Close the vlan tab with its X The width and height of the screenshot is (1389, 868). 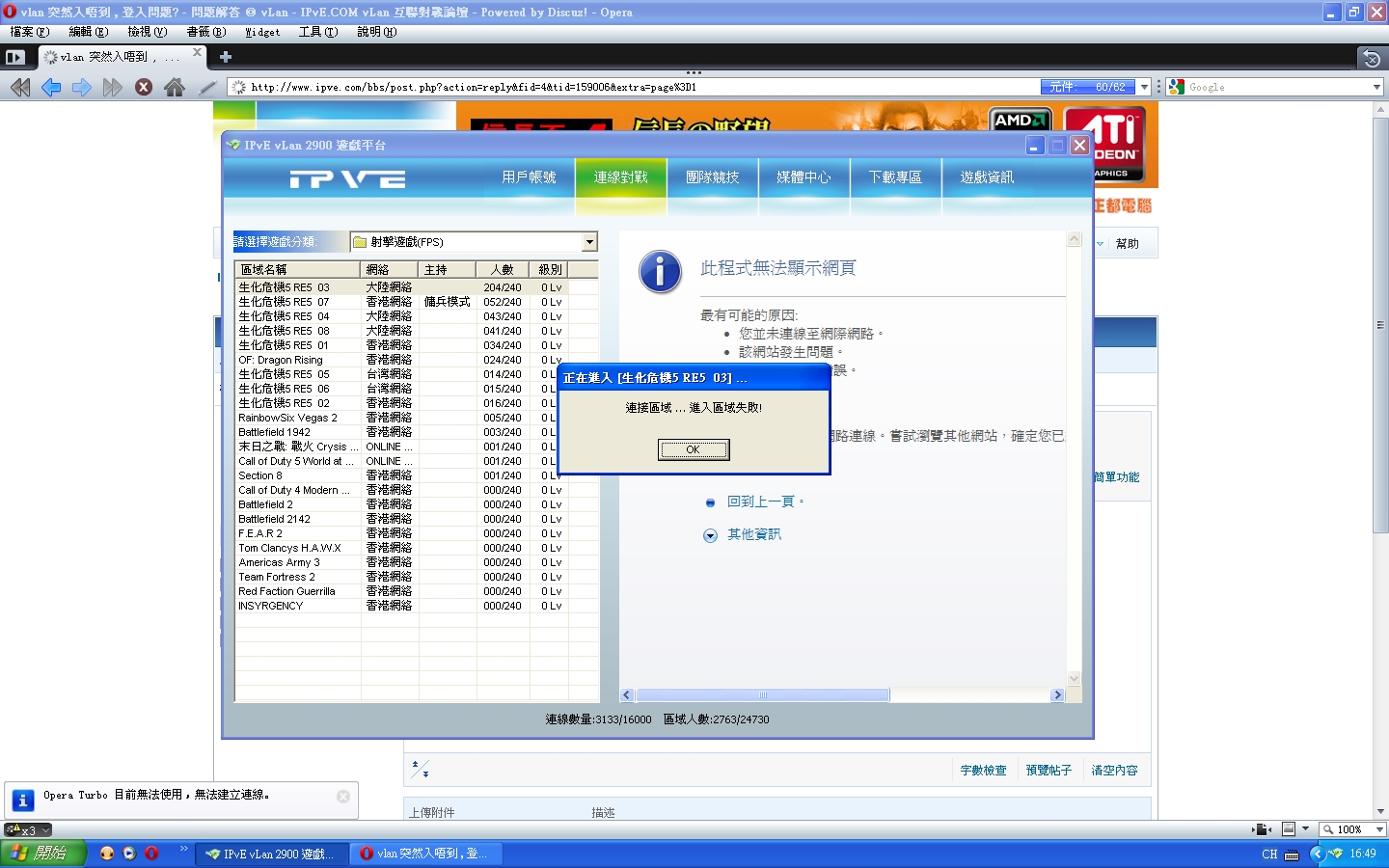(x=198, y=52)
